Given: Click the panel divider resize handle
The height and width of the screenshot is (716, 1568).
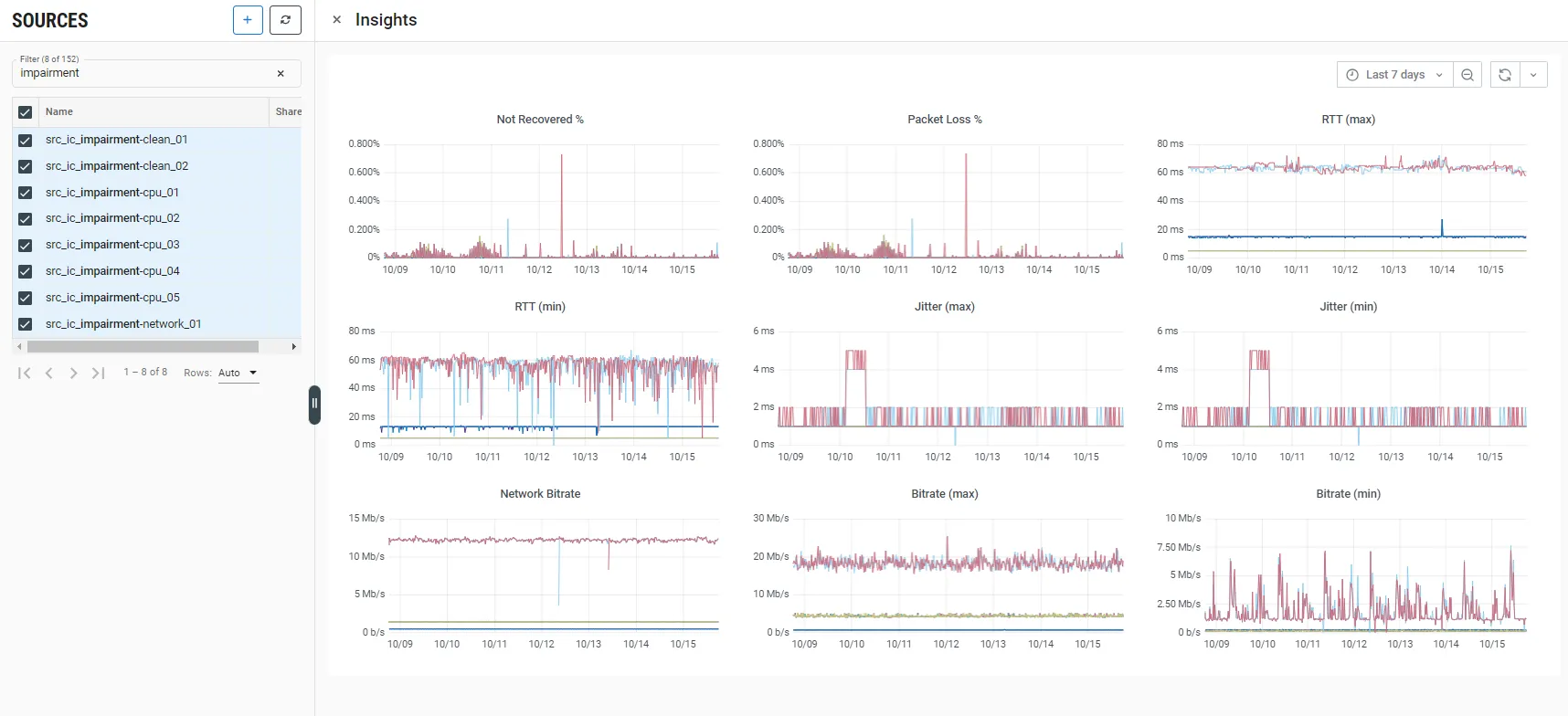Looking at the screenshot, I should tap(314, 404).
